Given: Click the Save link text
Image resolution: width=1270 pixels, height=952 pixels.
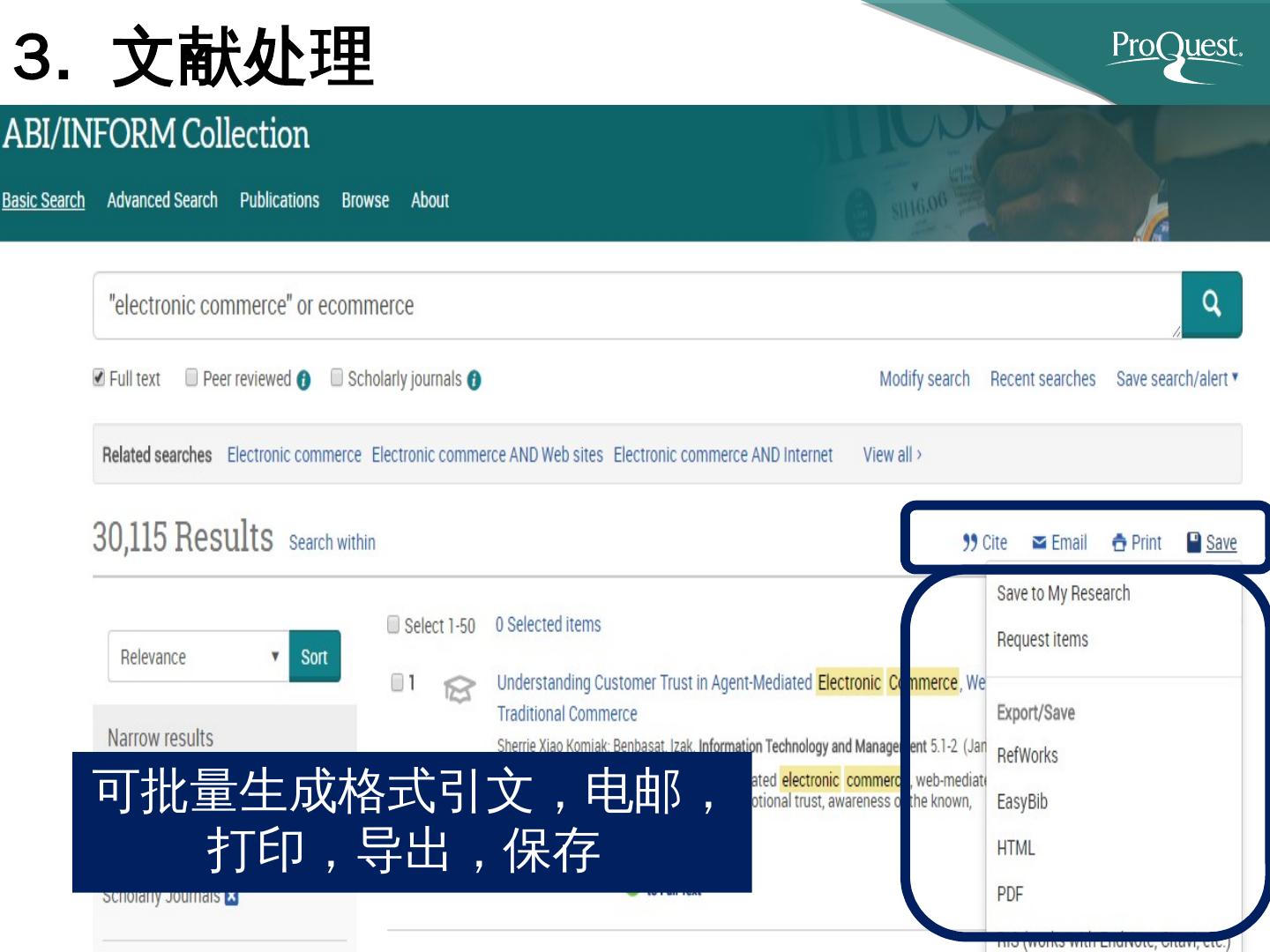Looking at the screenshot, I should (1221, 543).
